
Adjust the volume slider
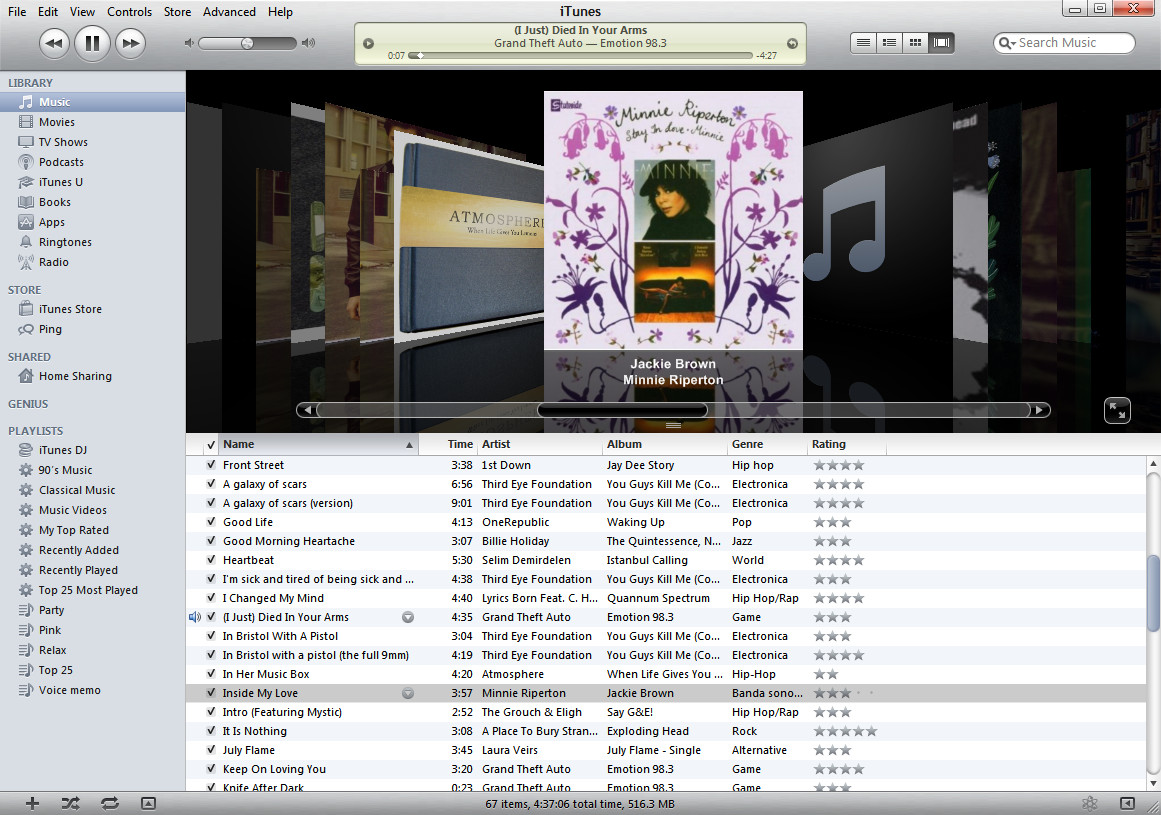tap(246, 42)
